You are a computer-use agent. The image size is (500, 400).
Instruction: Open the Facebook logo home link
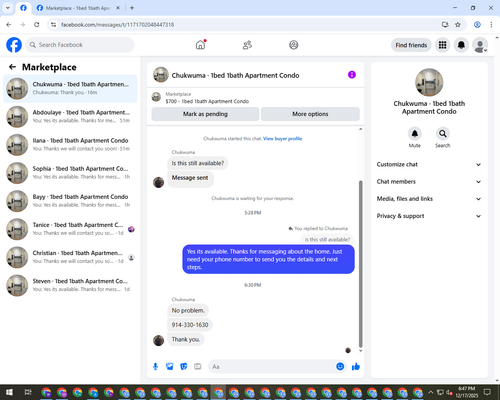[14, 45]
